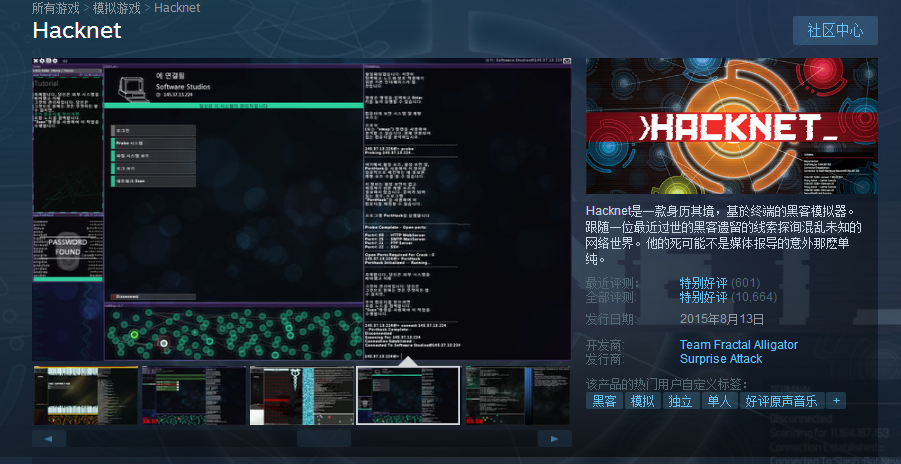The width and height of the screenshot is (901, 464).
Task: Open the 社区中心 community hub button
Action: (835, 30)
